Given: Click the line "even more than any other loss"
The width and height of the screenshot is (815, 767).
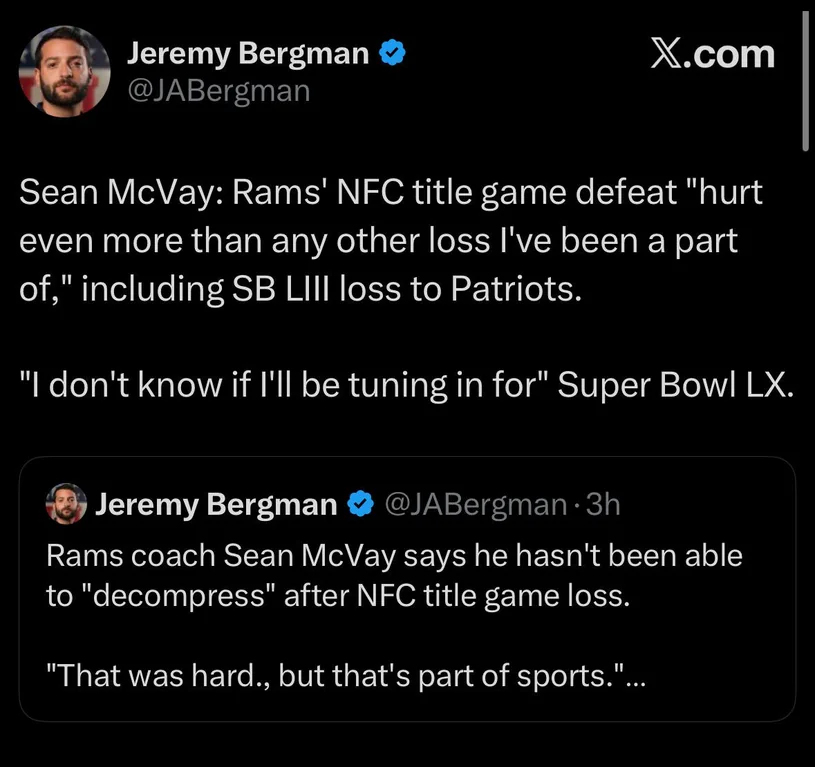Looking at the screenshot, I should click(384, 241).
